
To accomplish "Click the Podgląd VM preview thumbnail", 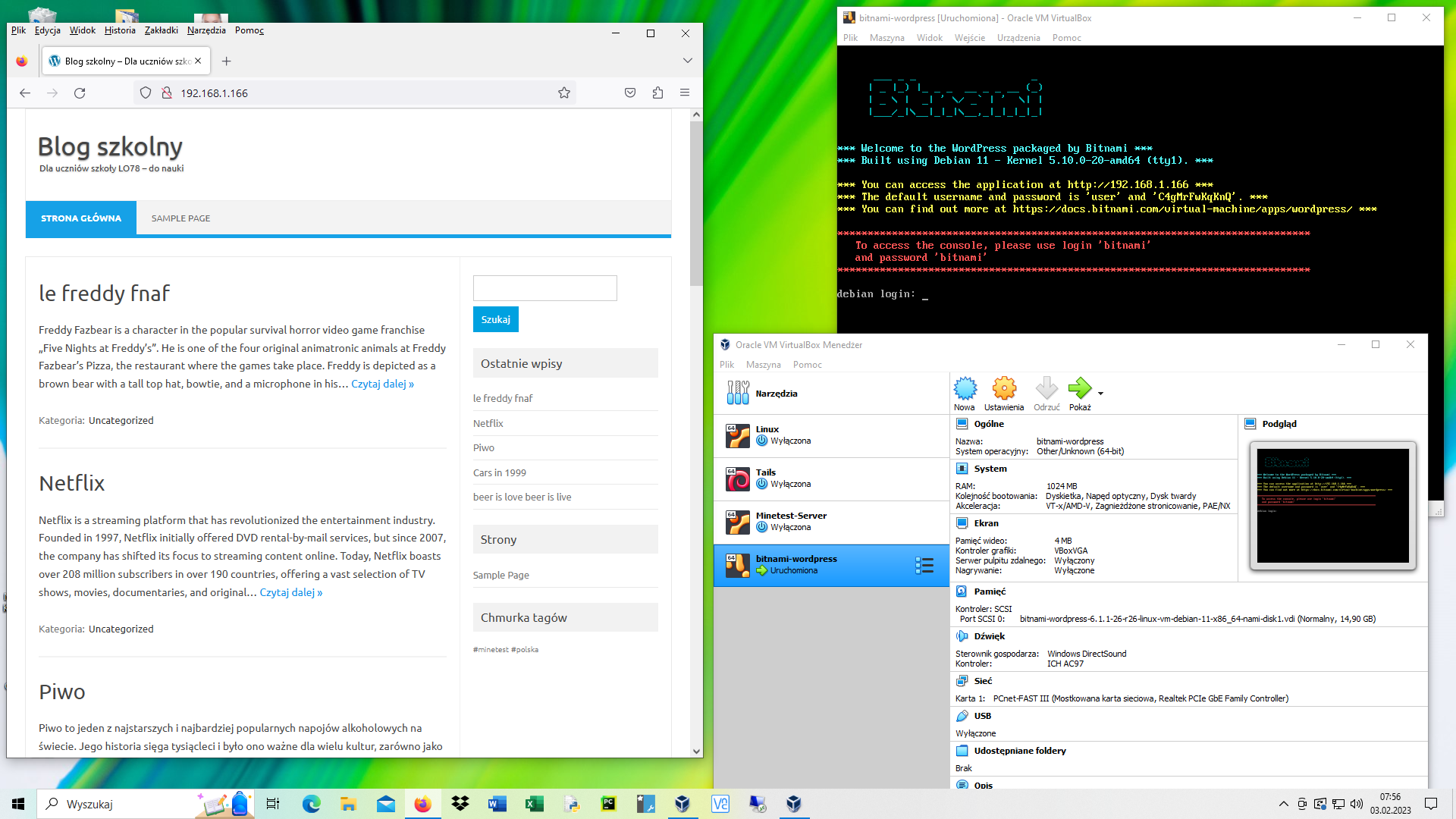I will click(1332, 505).
